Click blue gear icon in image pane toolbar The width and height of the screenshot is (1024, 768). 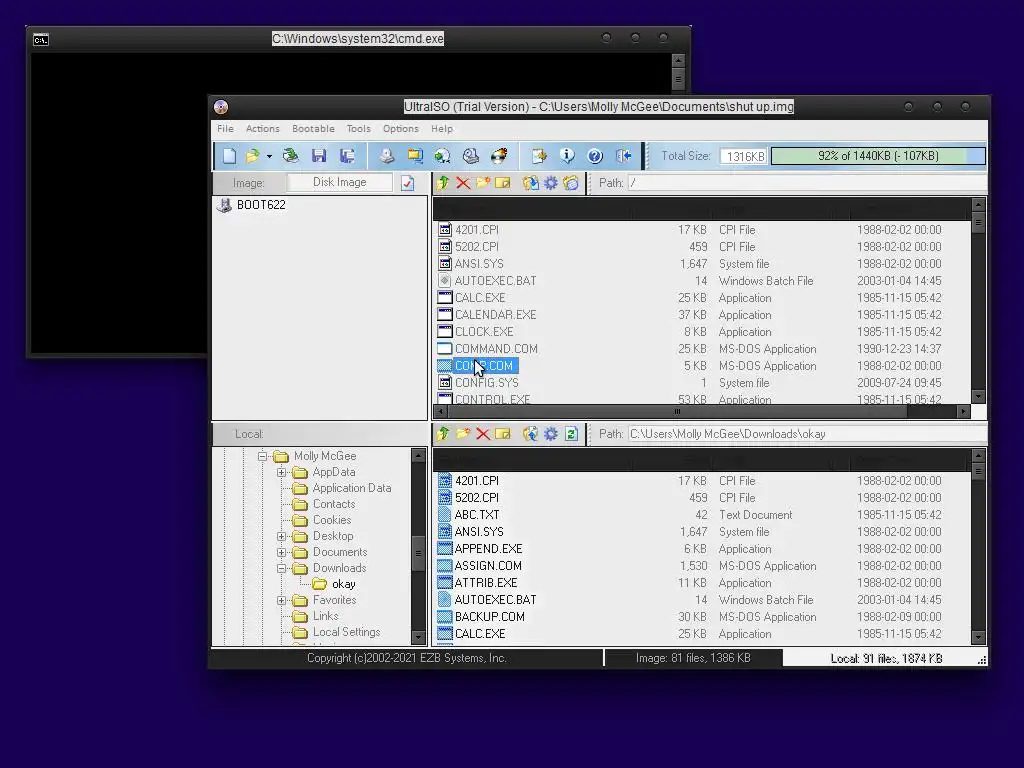pyautogui.click(x=551, y=183)
